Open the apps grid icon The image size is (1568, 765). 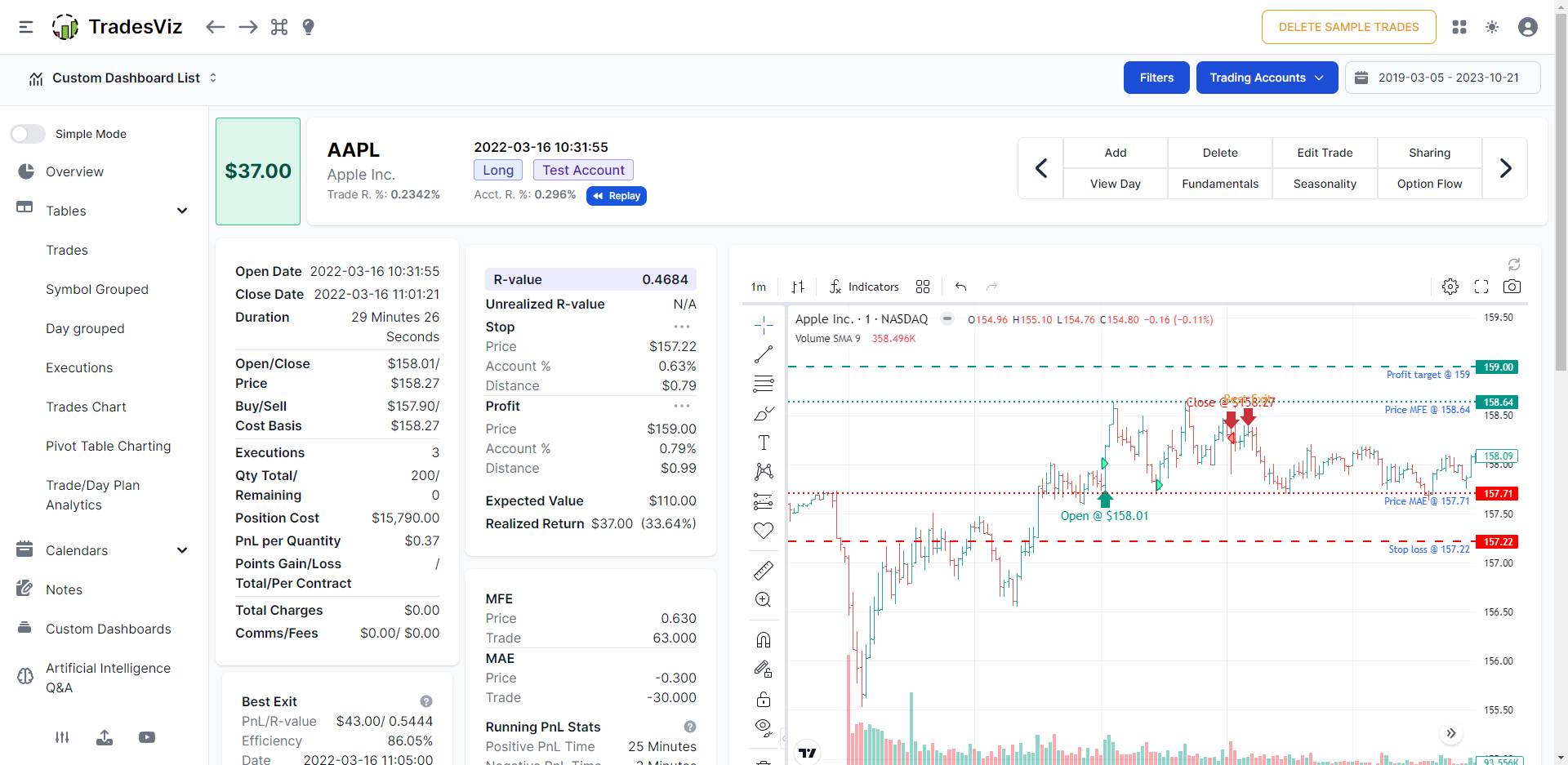(1459, 27)
